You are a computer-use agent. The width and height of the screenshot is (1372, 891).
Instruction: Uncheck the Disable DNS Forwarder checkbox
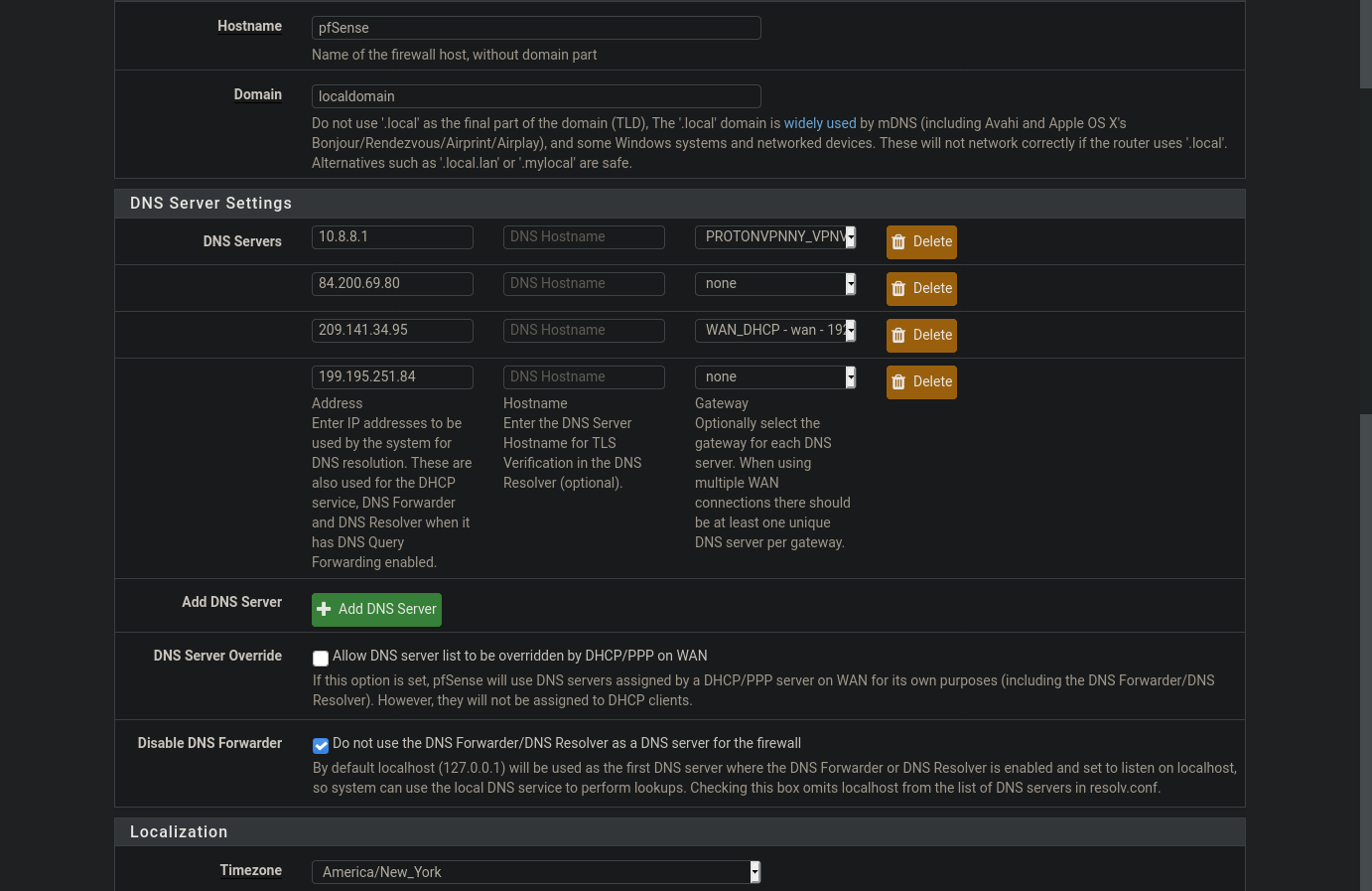pos(321,745)
